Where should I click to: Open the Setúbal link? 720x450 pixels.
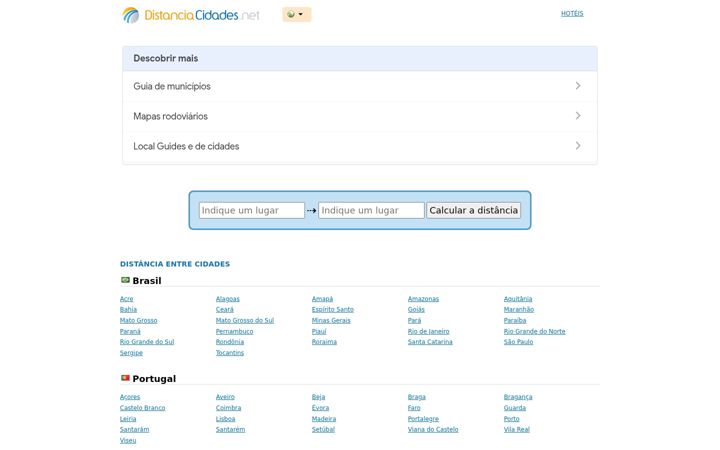click(323, 430)
